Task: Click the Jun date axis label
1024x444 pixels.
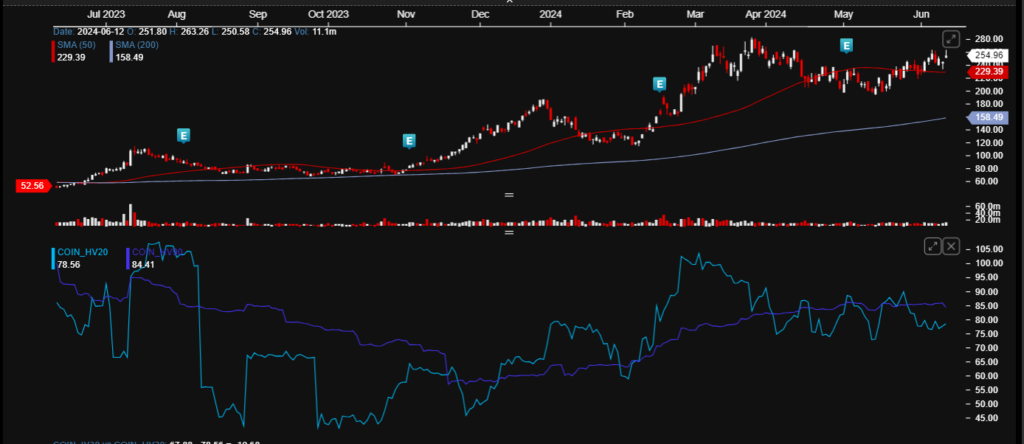Action: pos(921,14)
